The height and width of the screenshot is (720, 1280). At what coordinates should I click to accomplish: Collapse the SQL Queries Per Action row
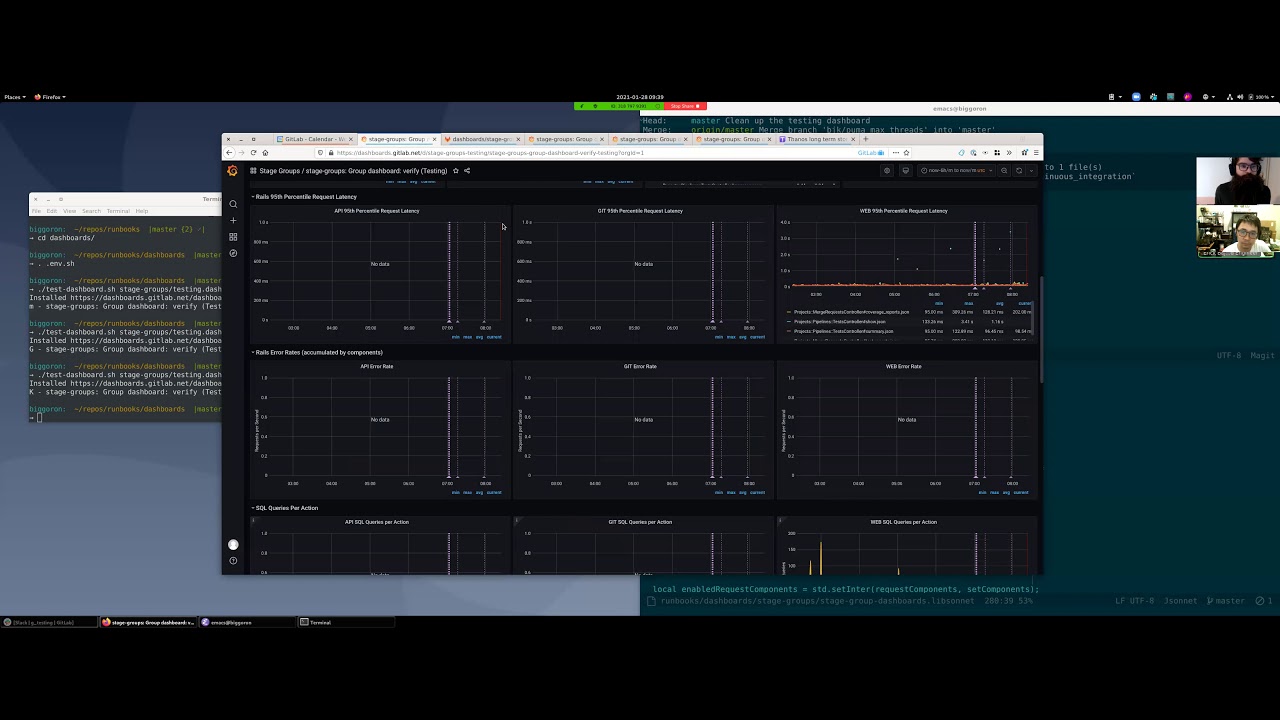[285, 508]
